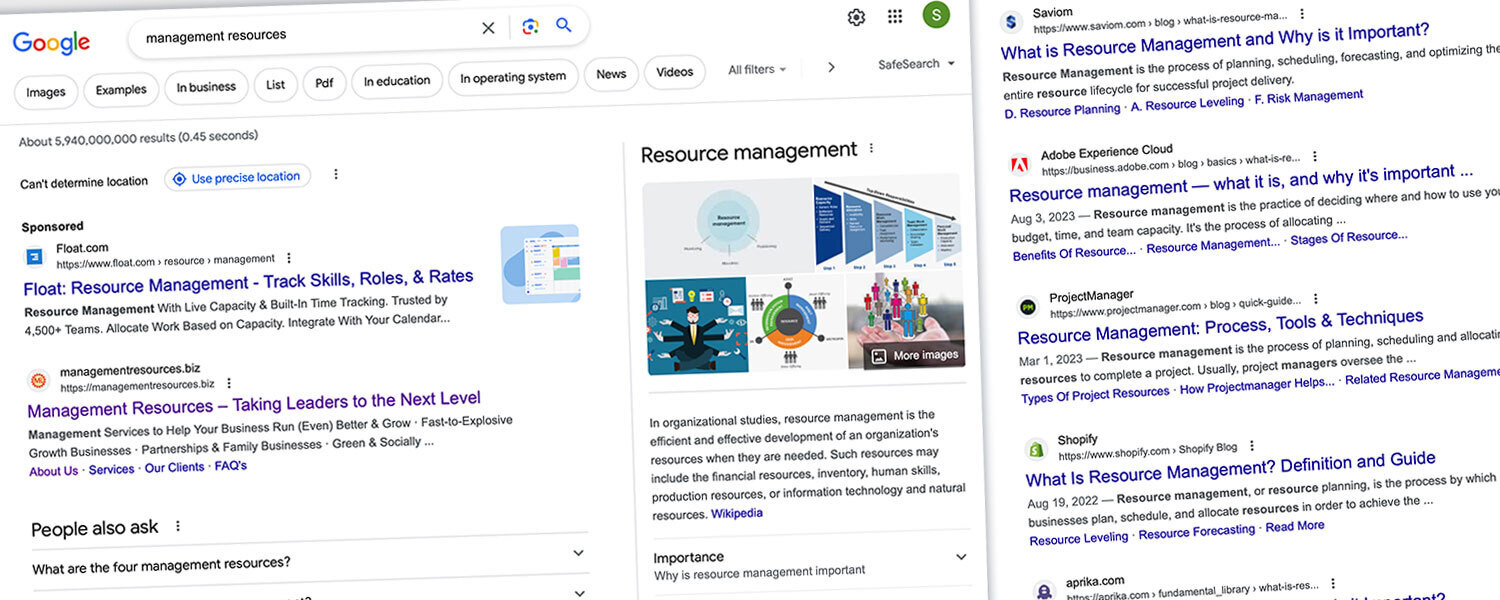Select the List filter chip
Image resolution: width=1500 pixels, height=600 pixels.
[276, 85]
